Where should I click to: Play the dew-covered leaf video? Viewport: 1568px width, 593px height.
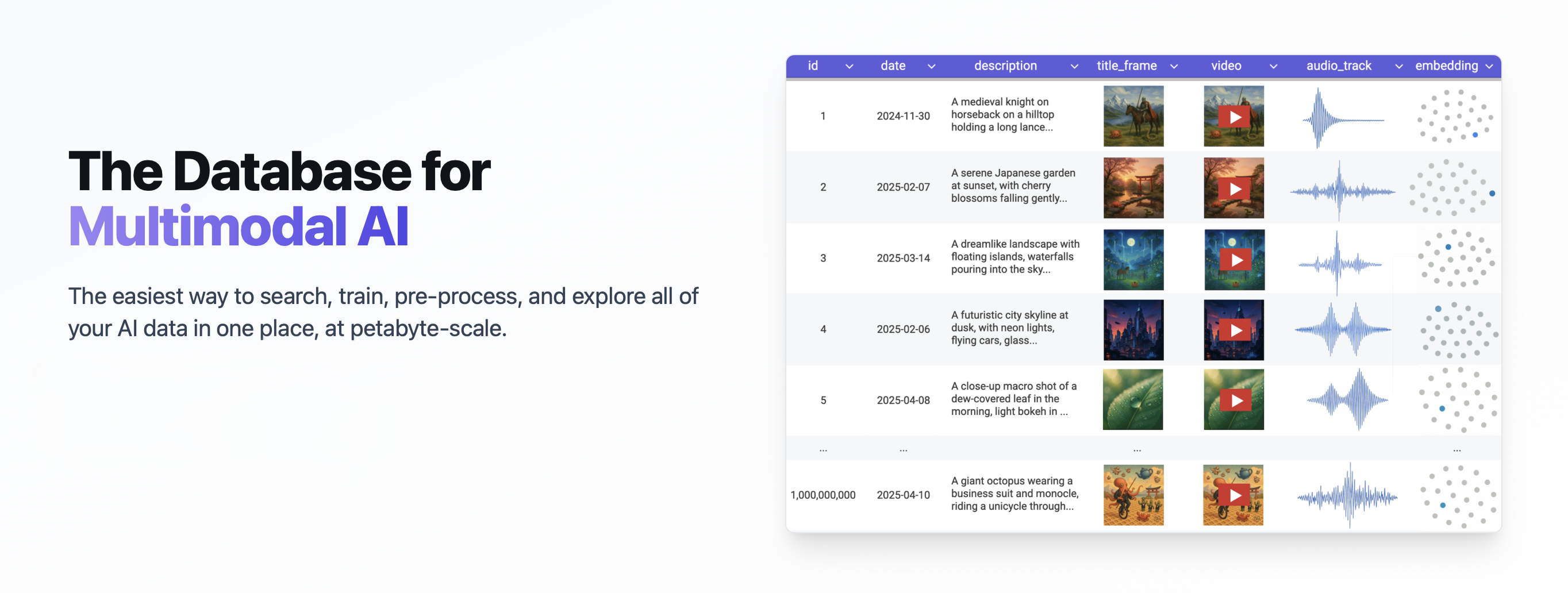click(1234, 400)
